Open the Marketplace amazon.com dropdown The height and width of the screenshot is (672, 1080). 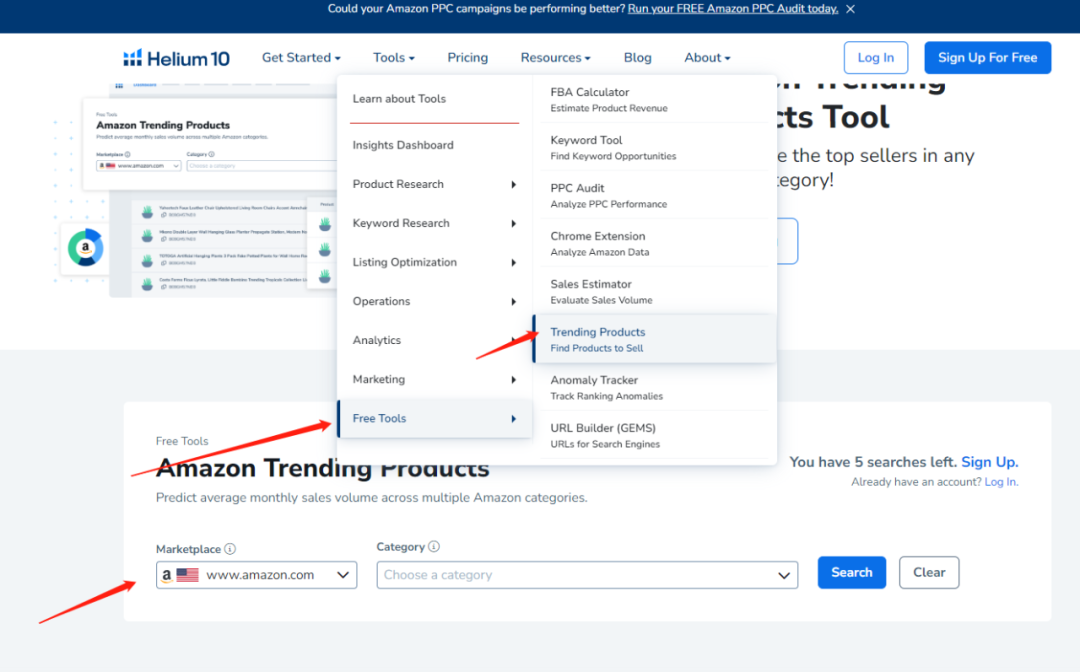coord(257,575)
